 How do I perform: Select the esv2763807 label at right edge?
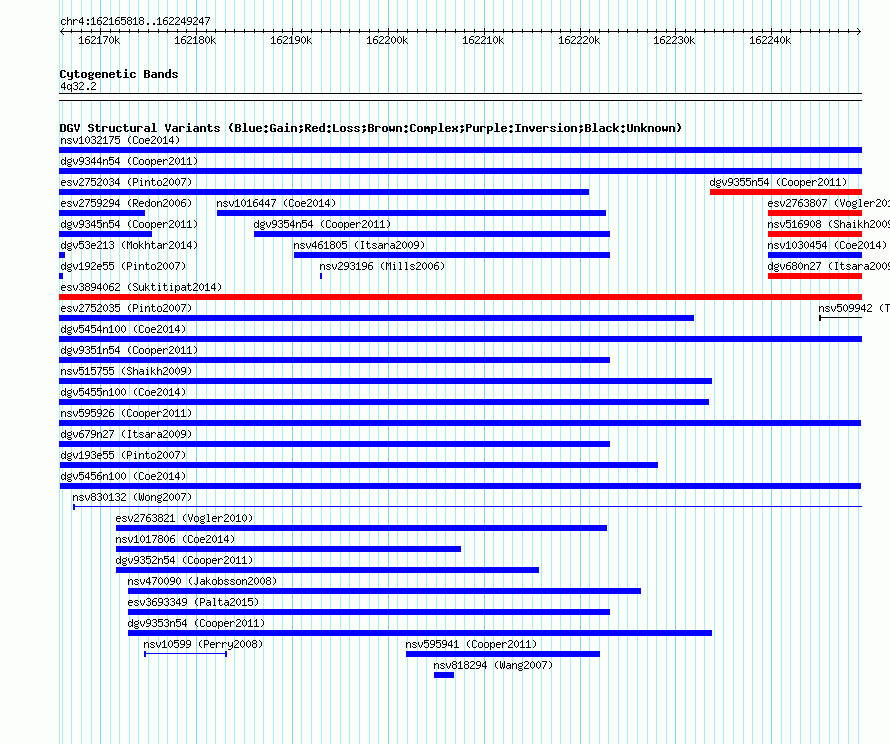(x=828, y=203)
